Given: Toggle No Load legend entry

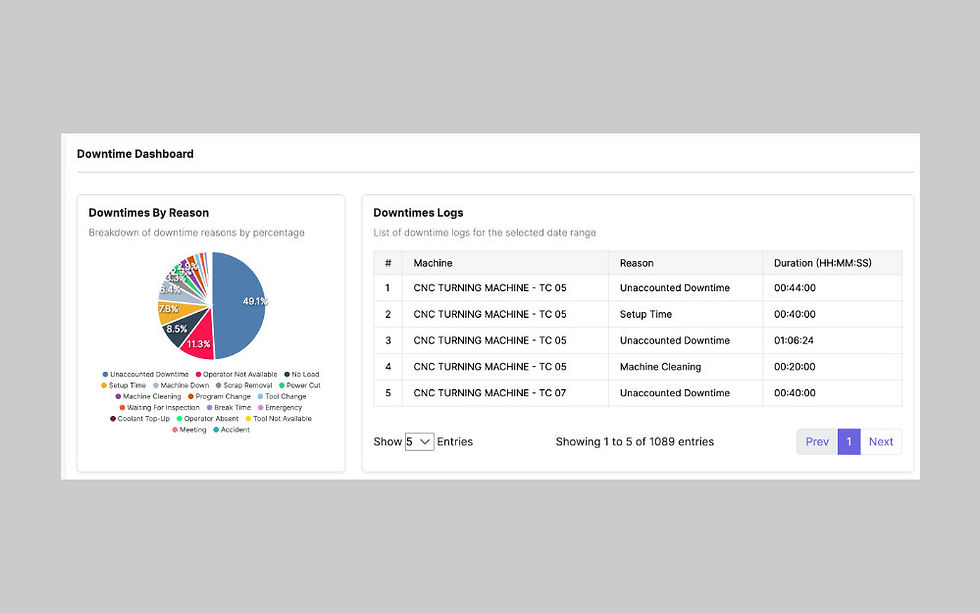Looking at the screenshot, I should (302, 374).
